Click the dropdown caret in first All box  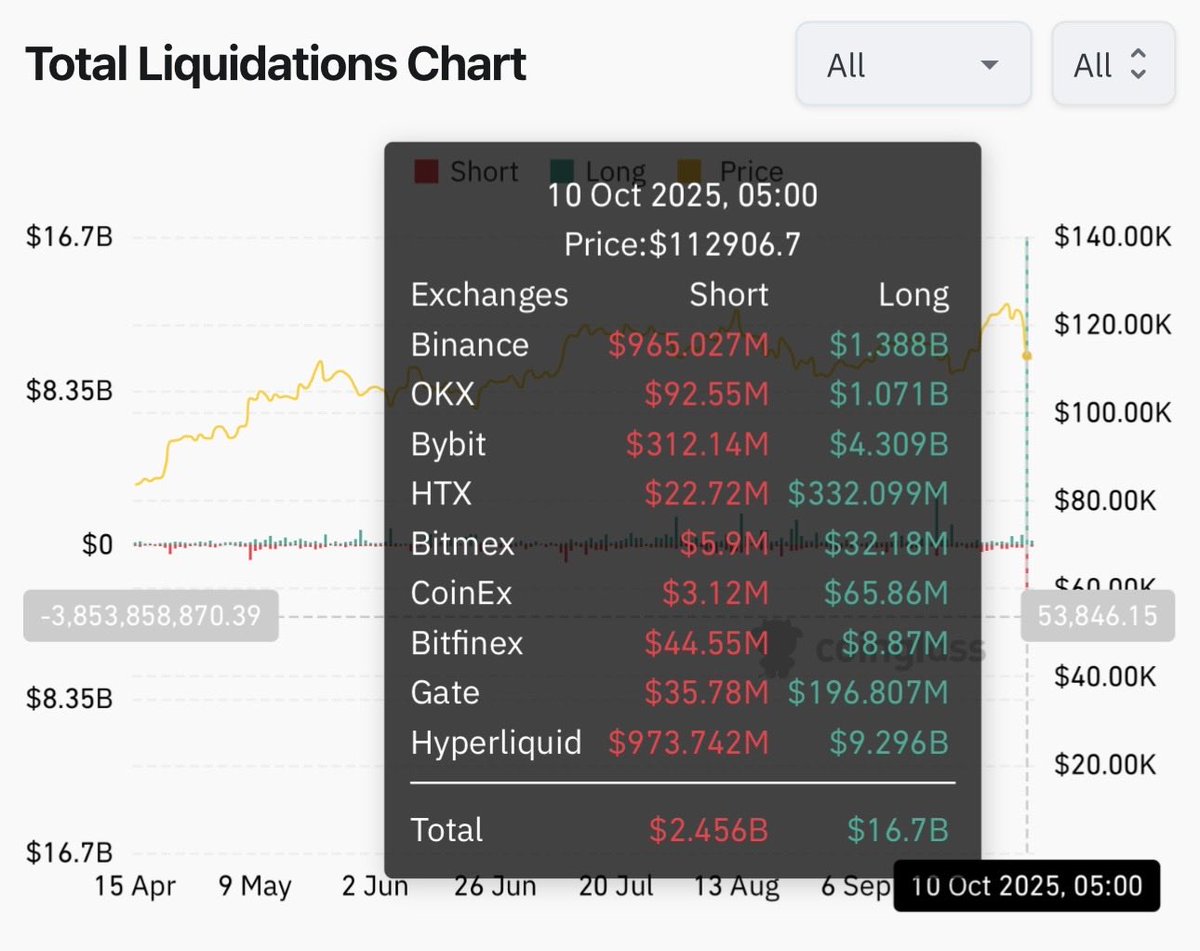coord(989,66)
